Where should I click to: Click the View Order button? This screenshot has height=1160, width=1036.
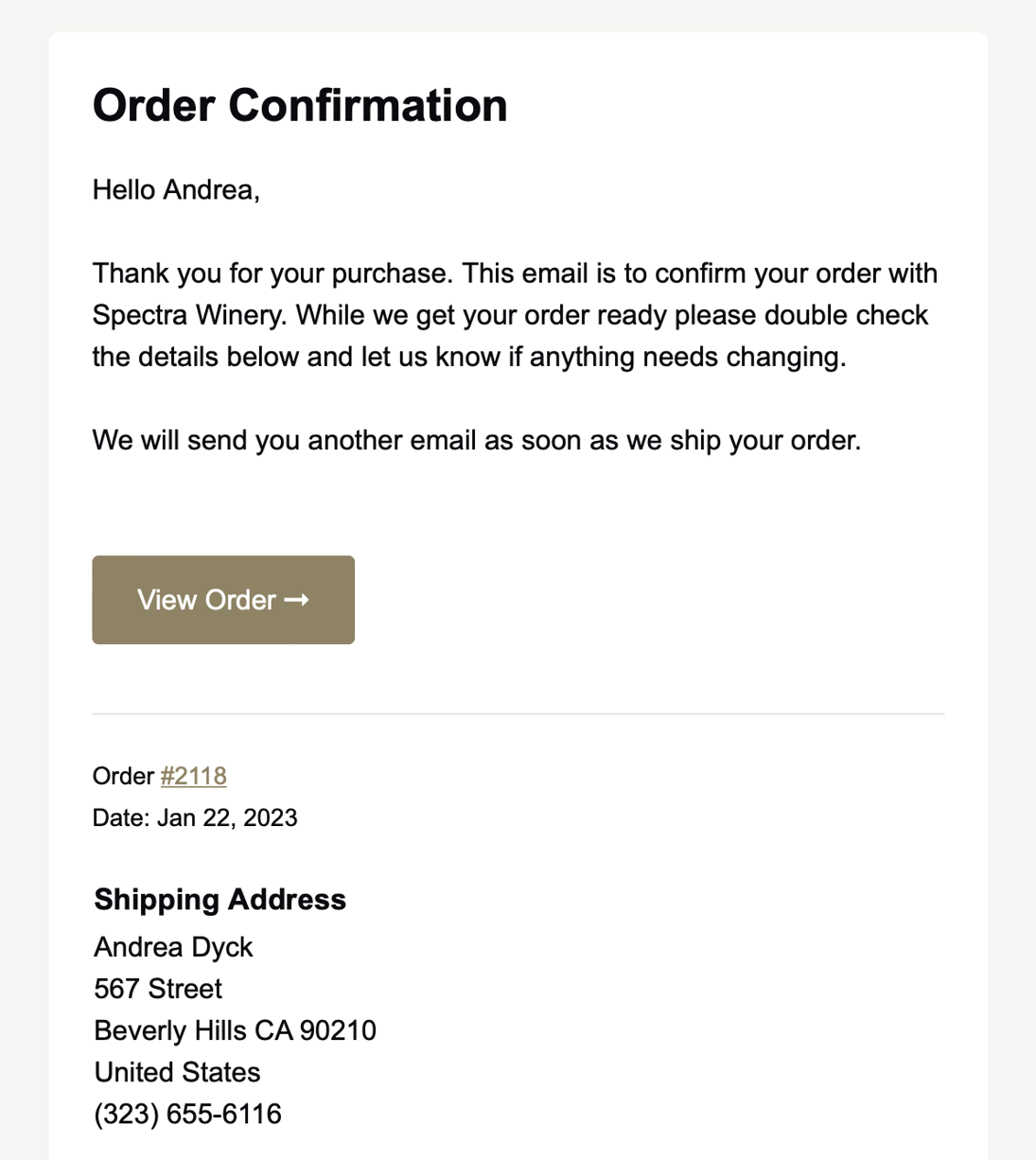pos(222,600)
